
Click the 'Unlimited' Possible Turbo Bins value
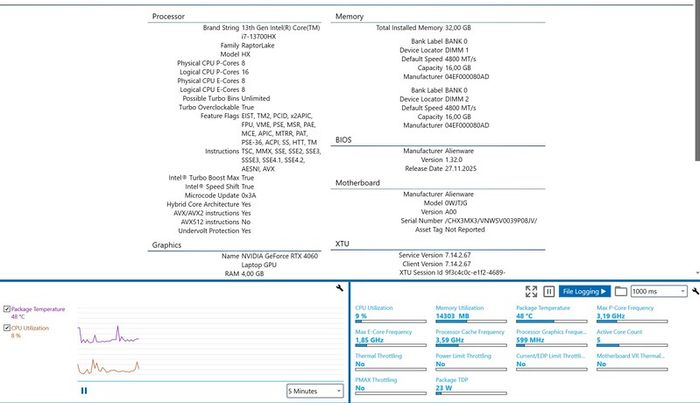pos(256,98)
